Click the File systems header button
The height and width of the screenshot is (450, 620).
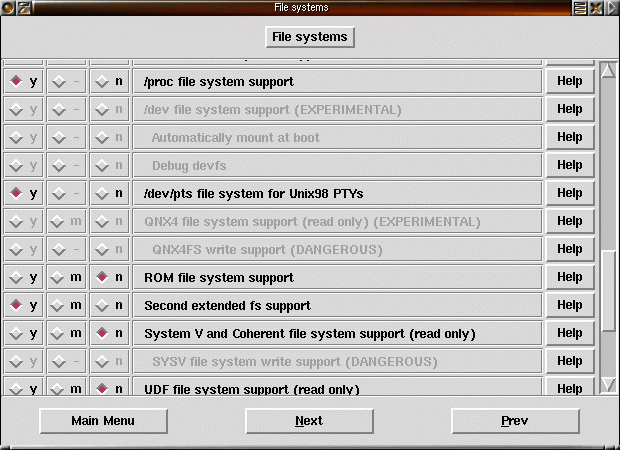tap(310, 37)
